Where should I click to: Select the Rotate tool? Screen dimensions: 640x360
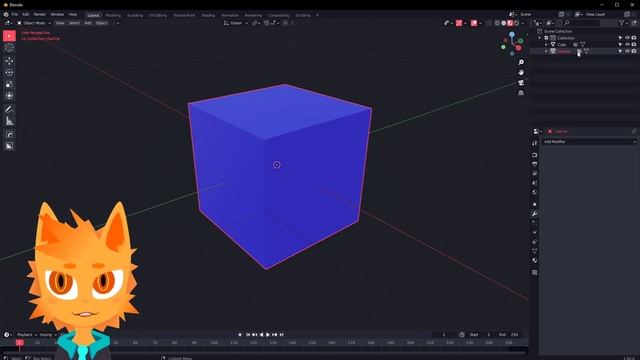[x=9, y=72]
